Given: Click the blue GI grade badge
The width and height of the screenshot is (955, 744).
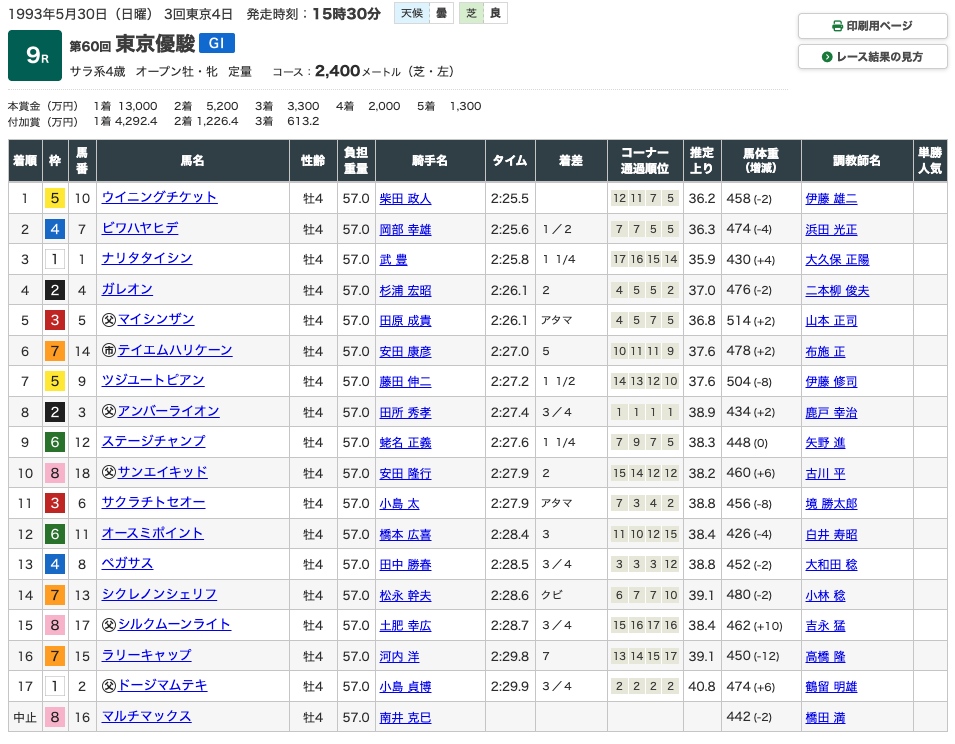Looking at the screenshot, I should 217,43.
